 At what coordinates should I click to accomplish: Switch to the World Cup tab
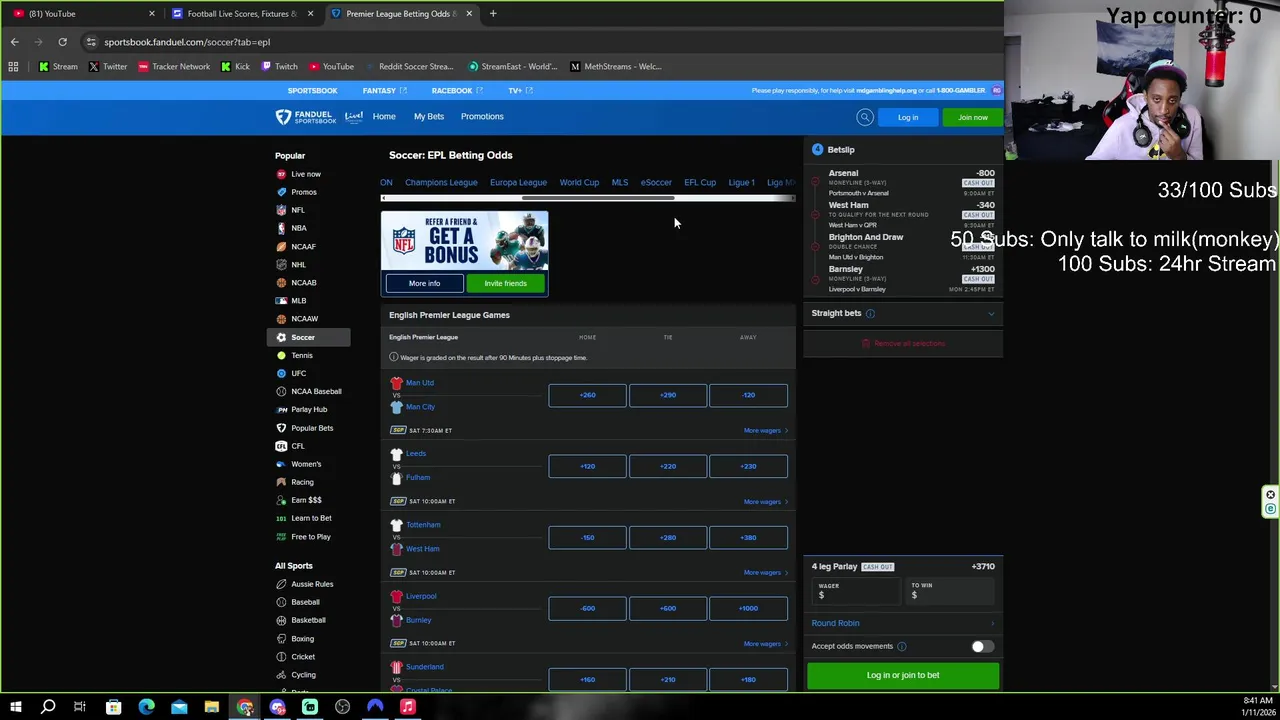click(x=579, y=183)
